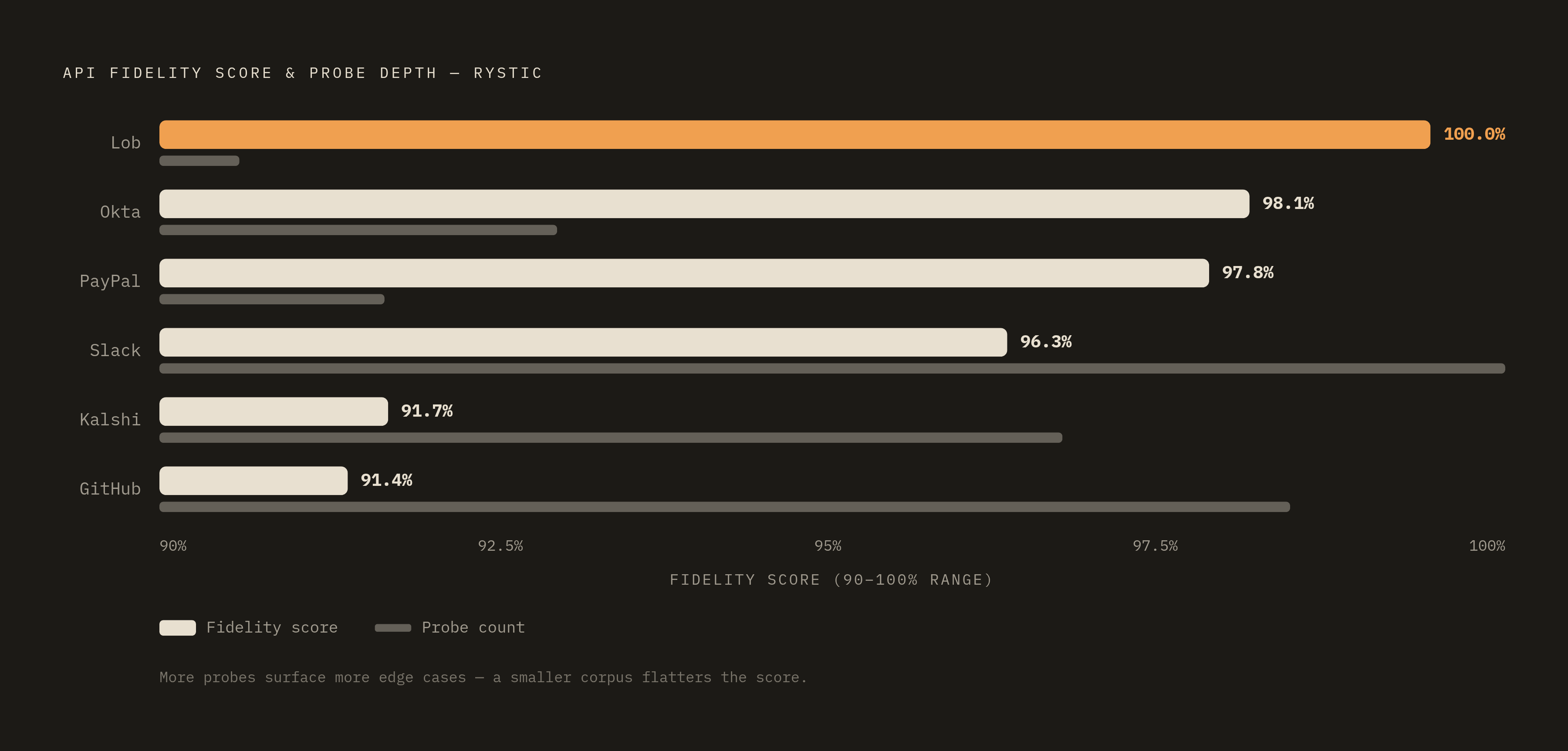Click the Fidelity score legend text

pyautogui.click(x=272, y=627)
